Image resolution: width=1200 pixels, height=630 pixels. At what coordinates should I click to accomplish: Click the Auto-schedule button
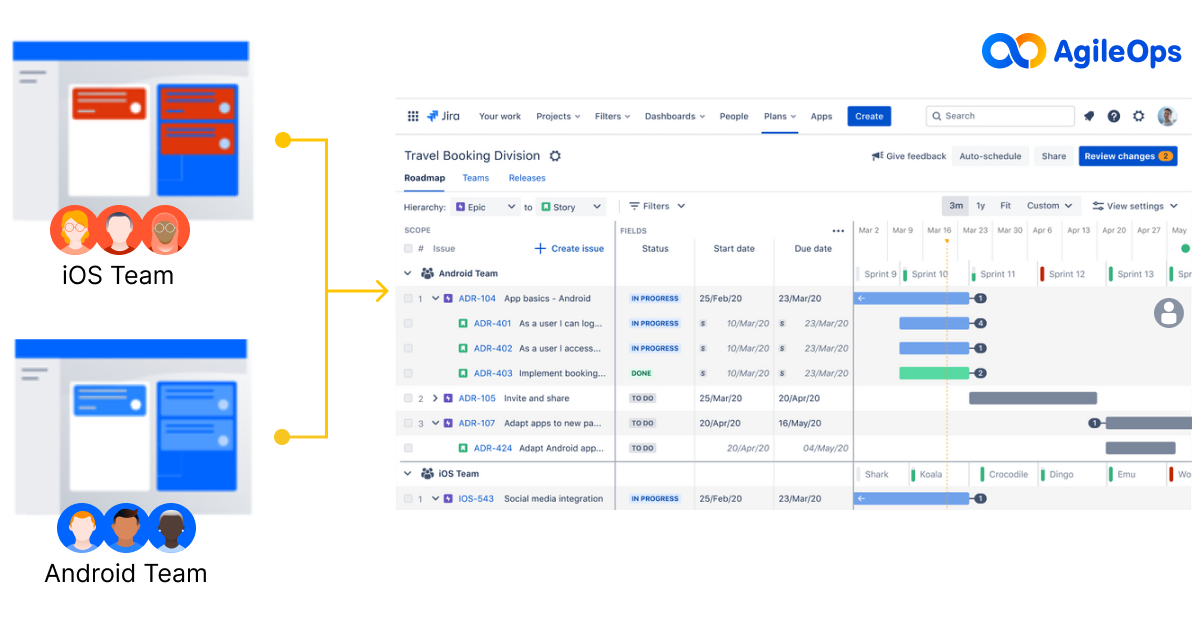point(991,156)
